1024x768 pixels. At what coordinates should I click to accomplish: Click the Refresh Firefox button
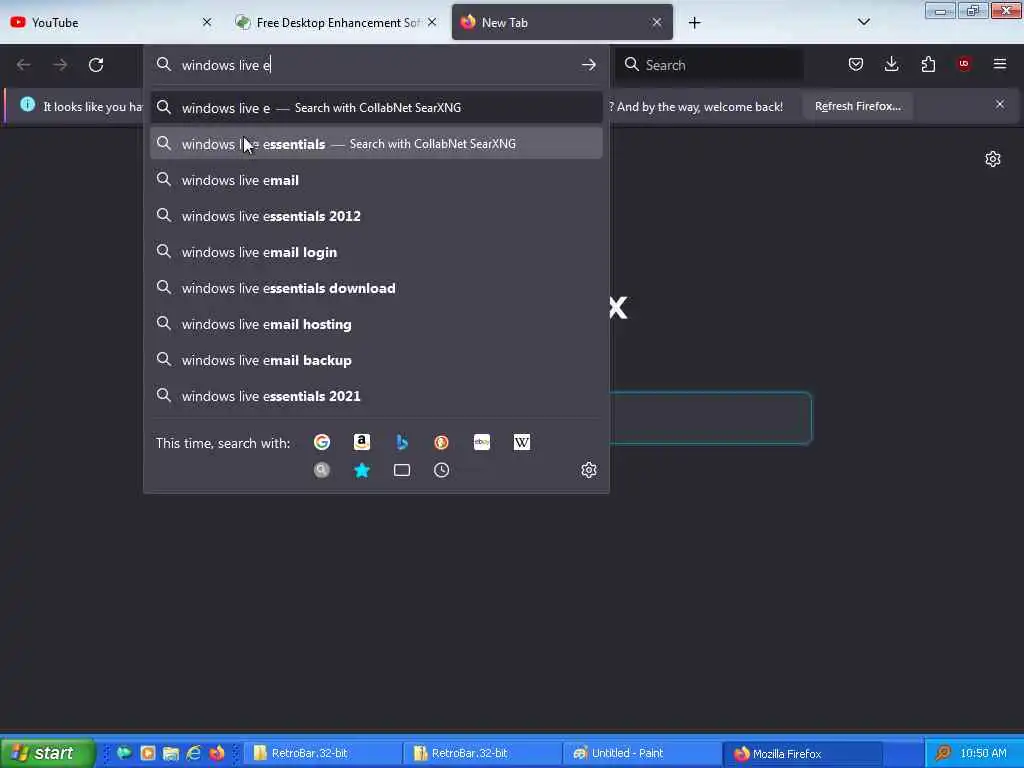[x=857, y=106]
